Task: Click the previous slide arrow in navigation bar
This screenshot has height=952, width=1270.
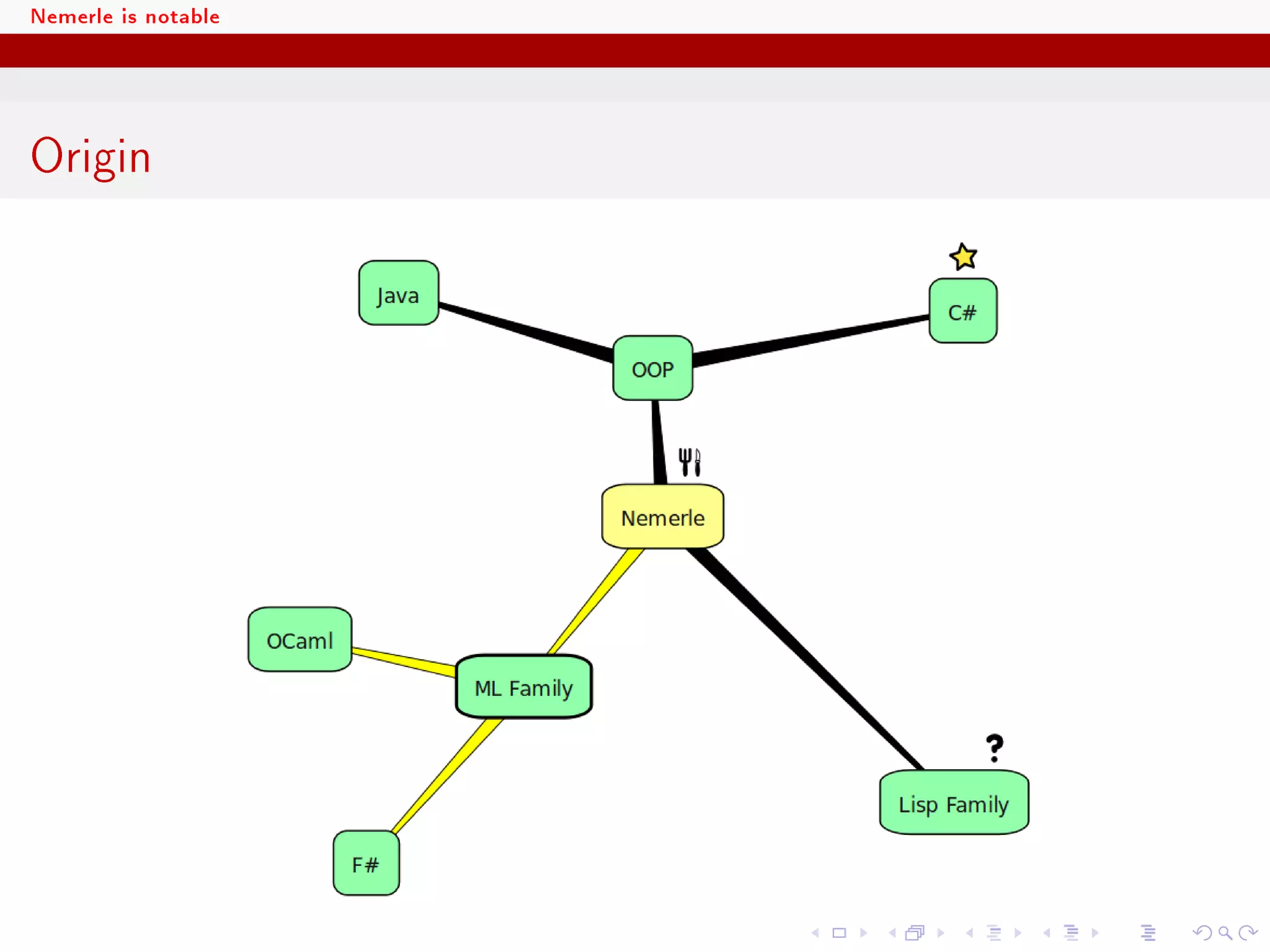Action: click(x=815, y=933)
